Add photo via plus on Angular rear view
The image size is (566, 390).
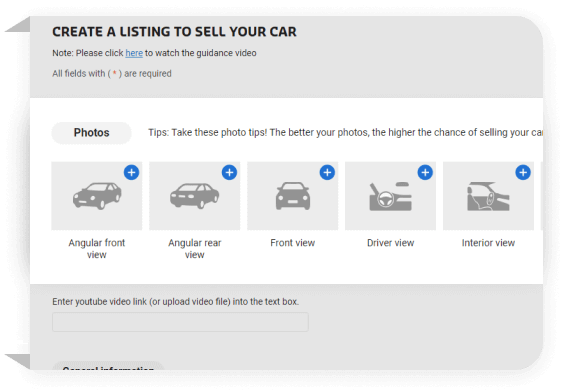(x=229, y=173)
